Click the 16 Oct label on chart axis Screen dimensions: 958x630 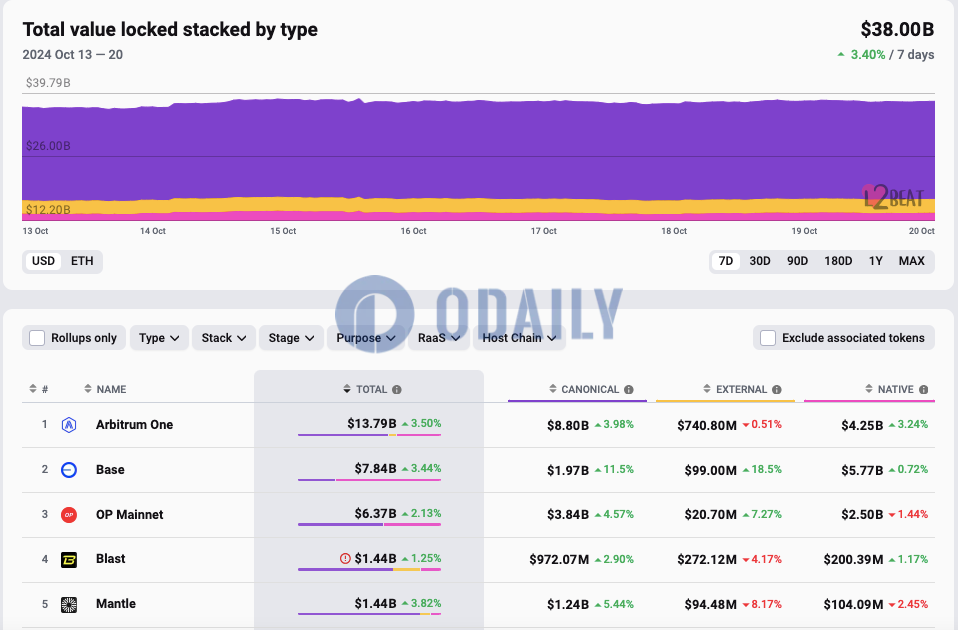click(x=414, y=231)
